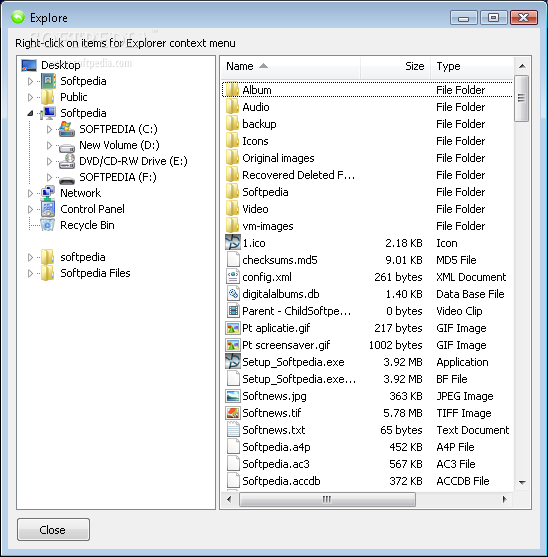Click the vertical scrollbar down arrow
Viewport: 548px width, 557px height.
pos(522,482)
